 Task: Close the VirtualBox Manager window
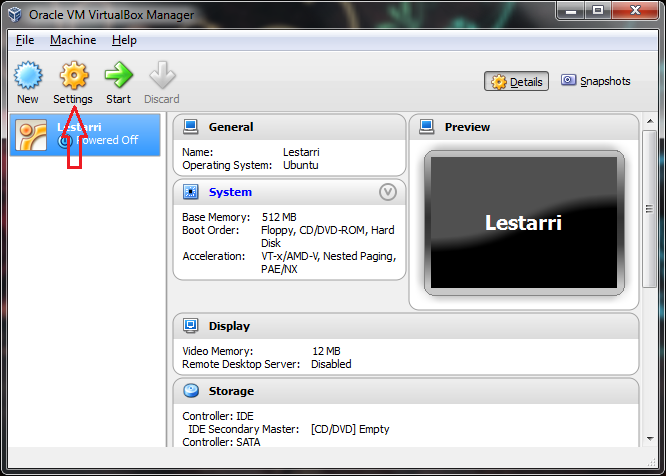635,11
